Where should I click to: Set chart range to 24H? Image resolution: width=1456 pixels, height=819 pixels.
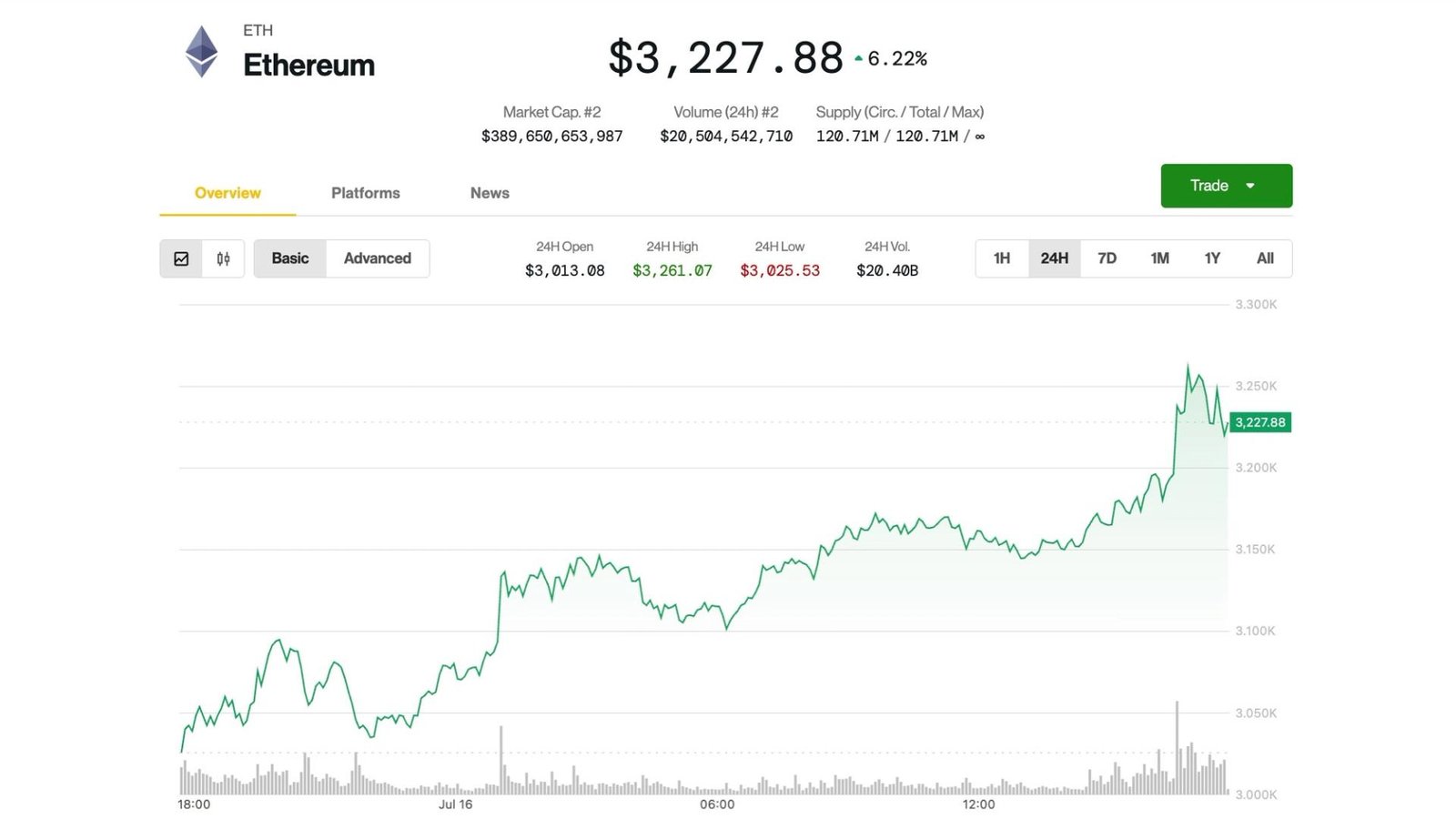(1054, 258)
